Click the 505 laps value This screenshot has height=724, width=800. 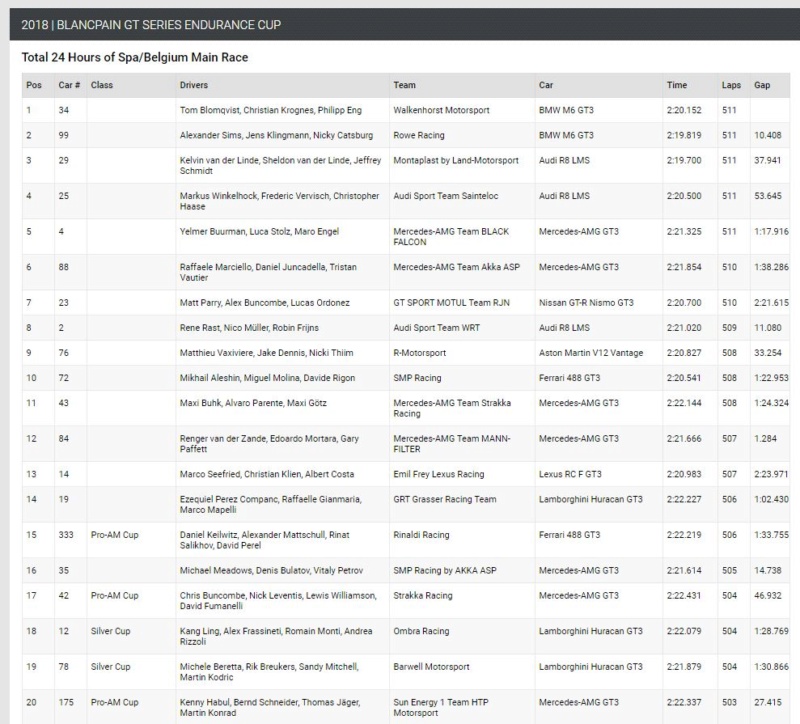[x=729, y=570]
